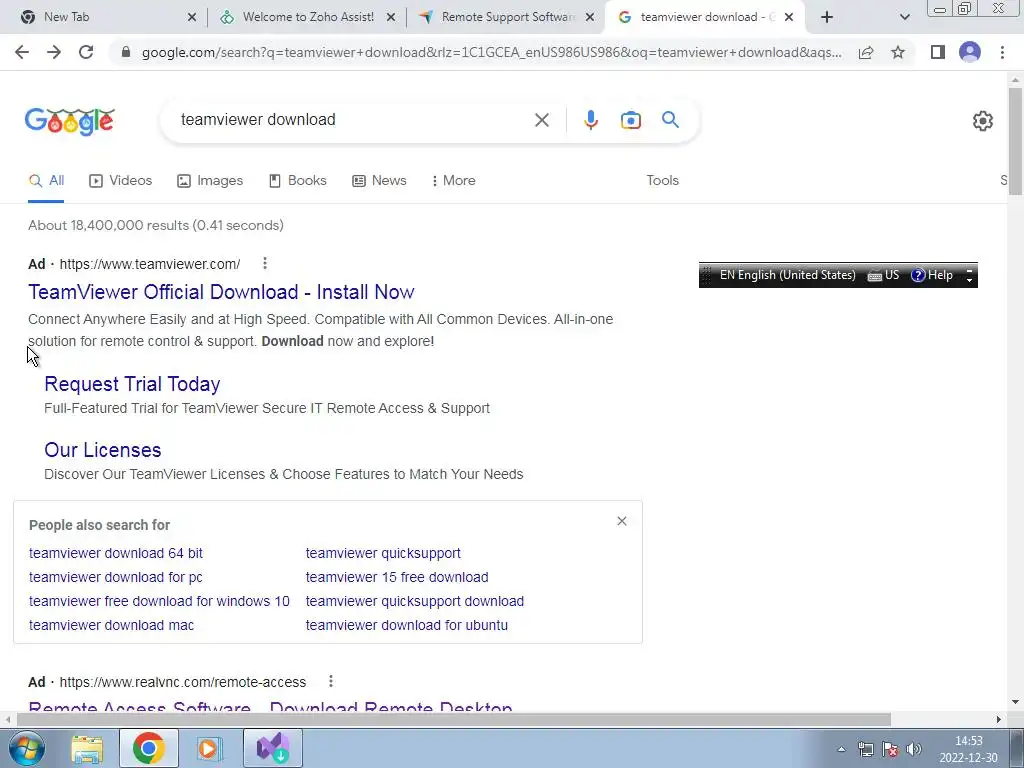
Task: Bookmark this page with the star icon
Action: click(898, 52)
